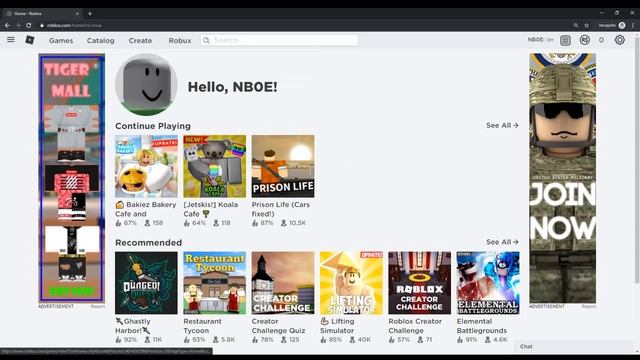Click the Elemental Battlegrounds title text

(482, 326)
